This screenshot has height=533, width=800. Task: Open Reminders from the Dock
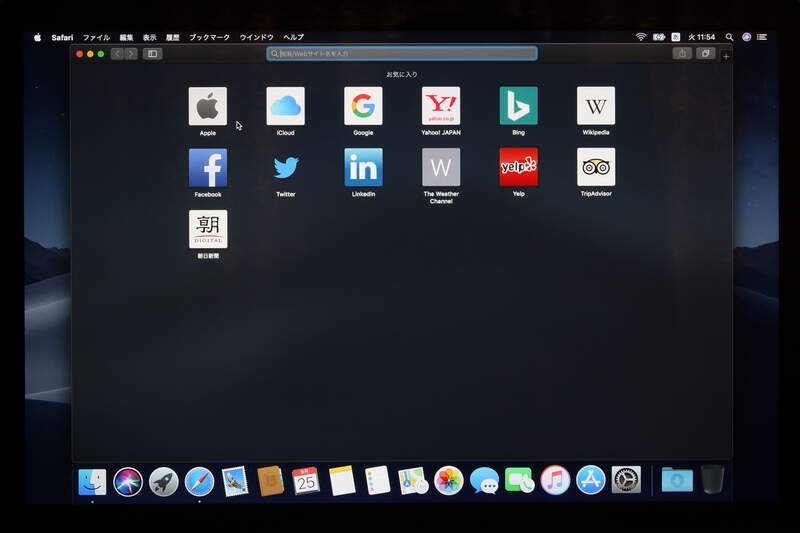point(378,480)
